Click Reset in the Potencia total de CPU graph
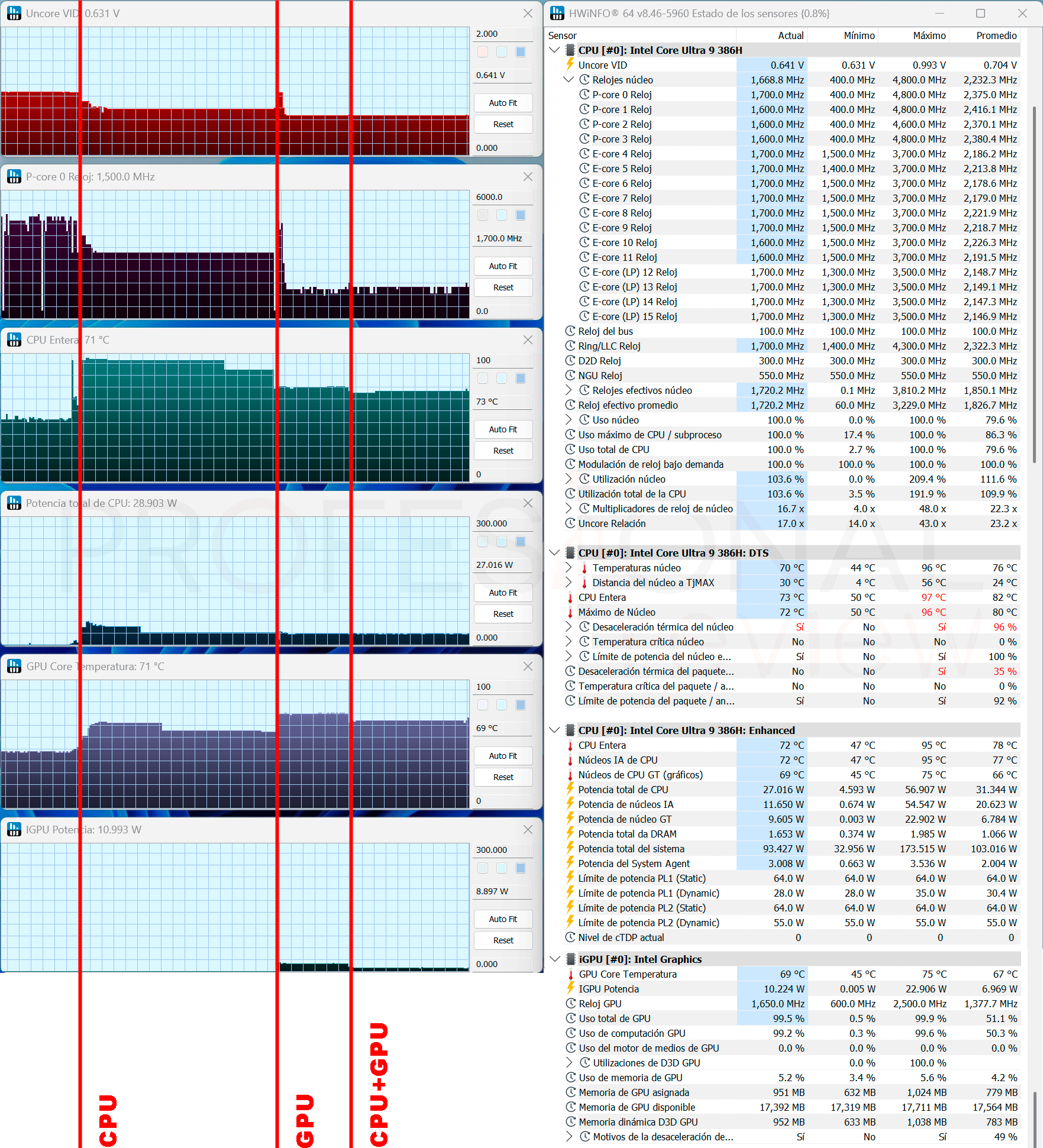This screenshot has width=1043, height=1148. (x=503, y=614)
